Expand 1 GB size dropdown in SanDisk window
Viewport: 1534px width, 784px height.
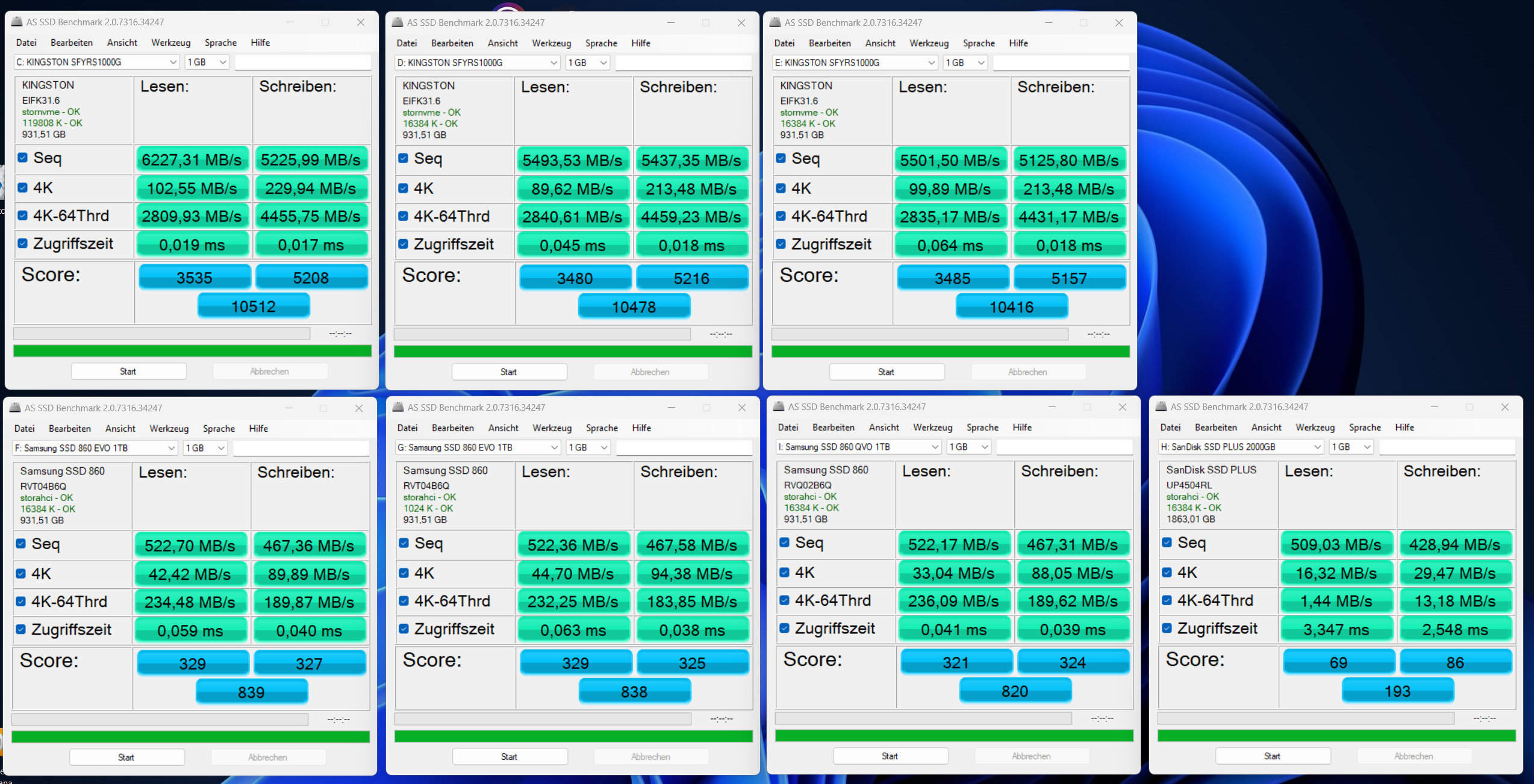pos(1351,447)
